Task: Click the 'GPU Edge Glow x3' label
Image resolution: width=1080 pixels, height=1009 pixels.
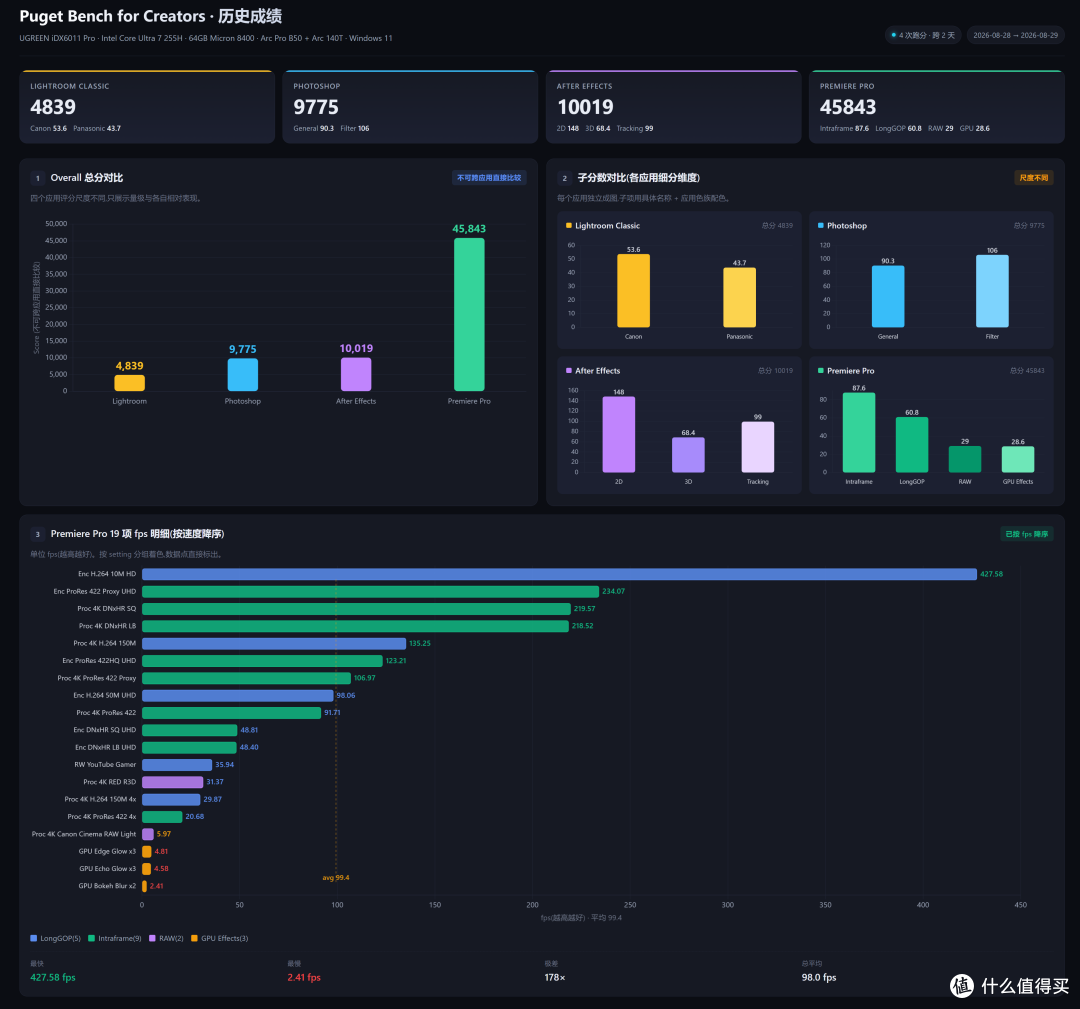Action: point(107,851)
